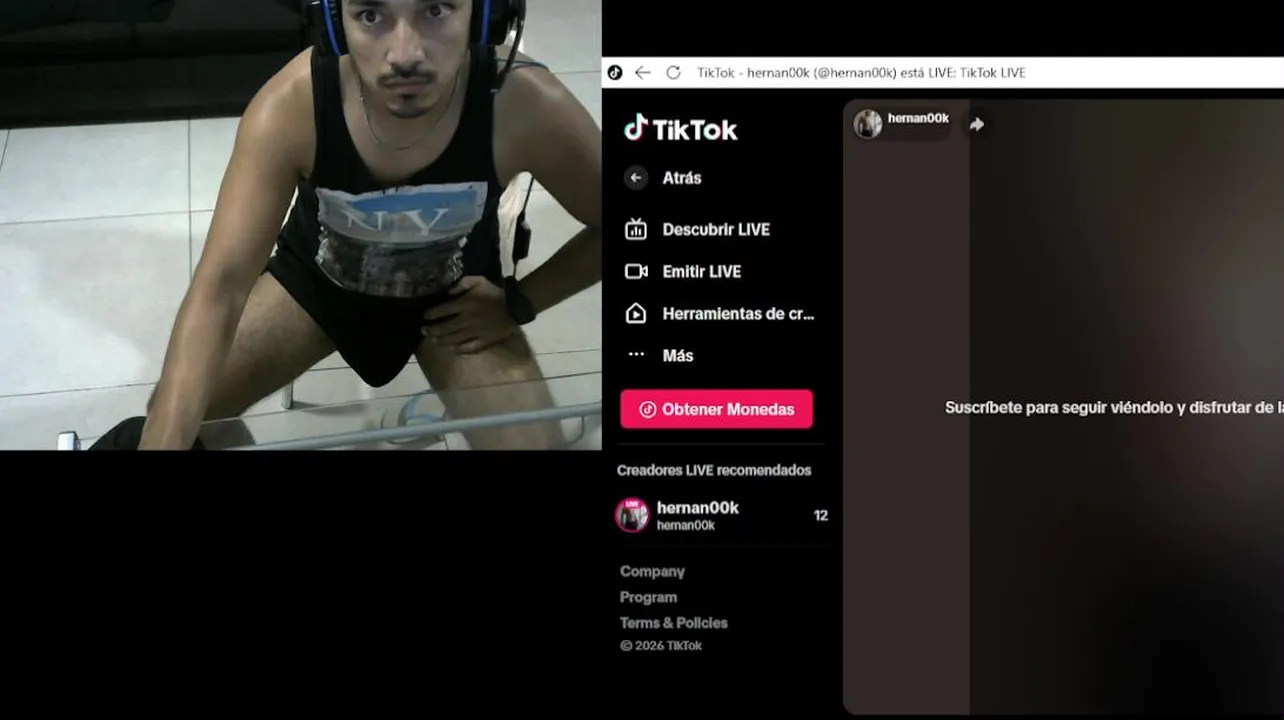
Task: Click the © 2026 TikTok copyright text
Action: 661,646
